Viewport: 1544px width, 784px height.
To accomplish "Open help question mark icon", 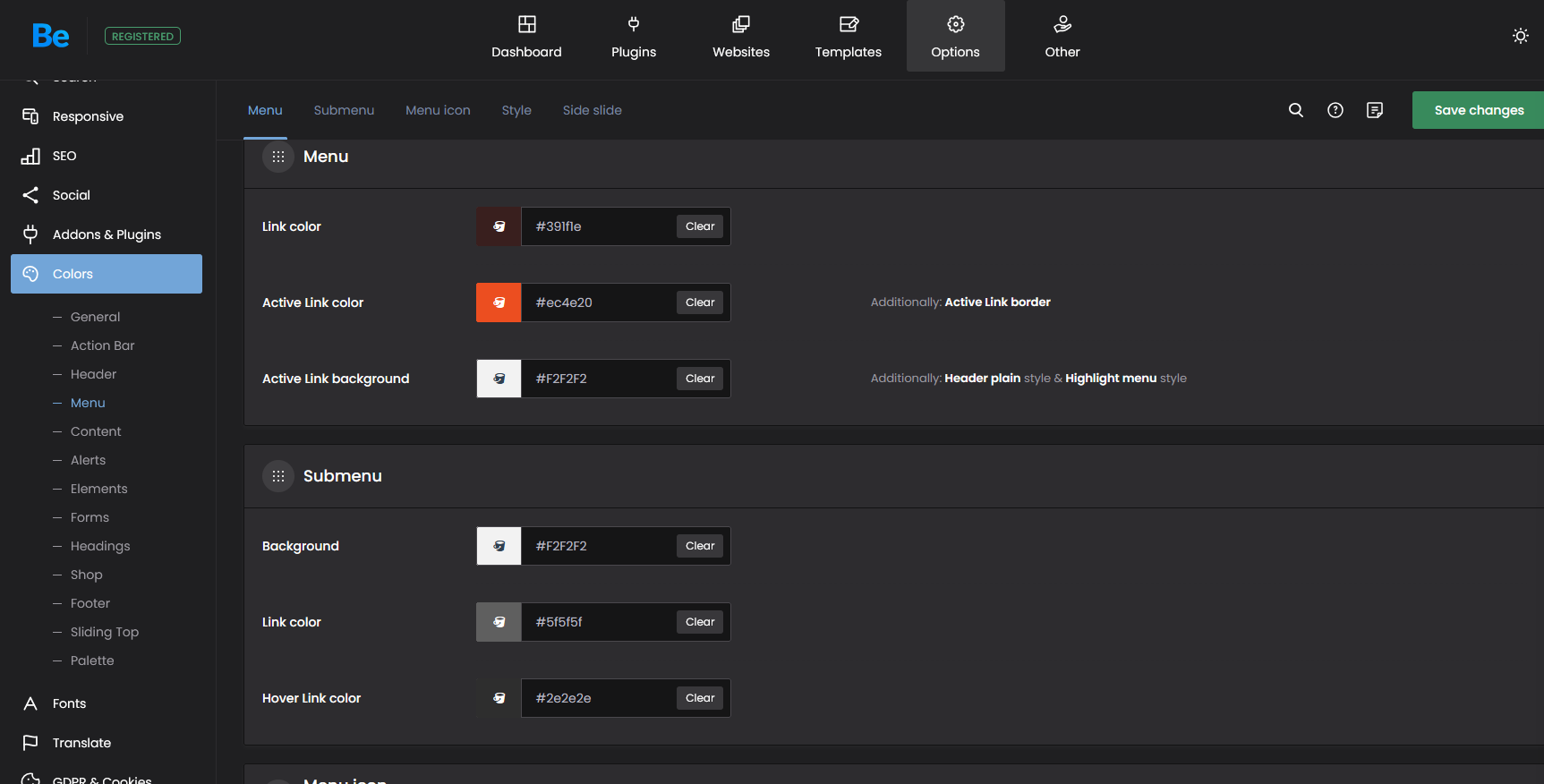I will [x=1335, y=110].
